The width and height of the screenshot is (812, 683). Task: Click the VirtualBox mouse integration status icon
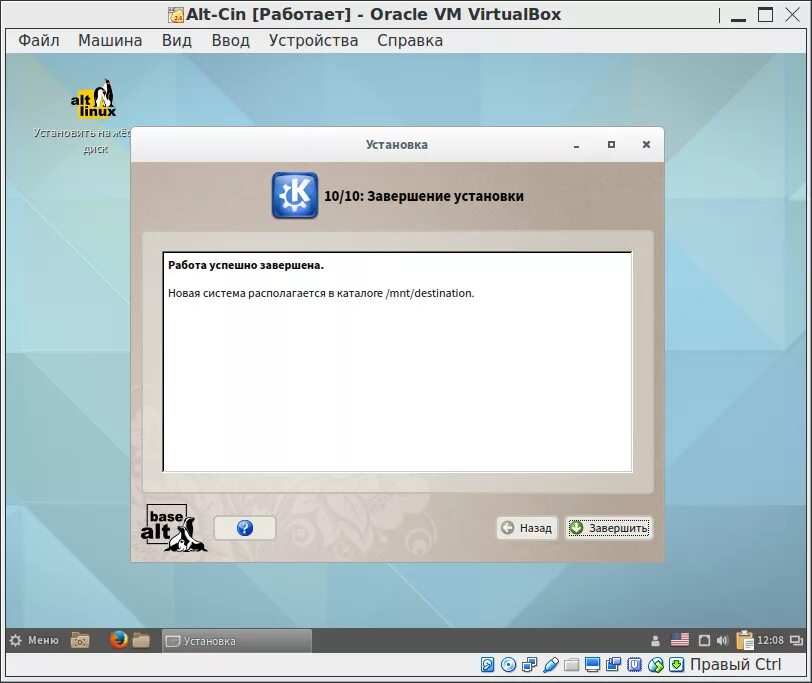tap(656, 665)
